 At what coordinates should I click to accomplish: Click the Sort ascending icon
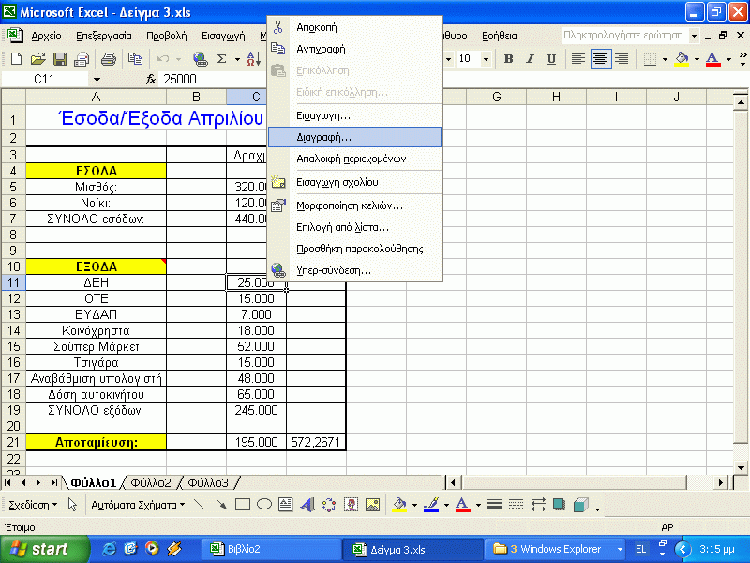[x=254, y=59]
